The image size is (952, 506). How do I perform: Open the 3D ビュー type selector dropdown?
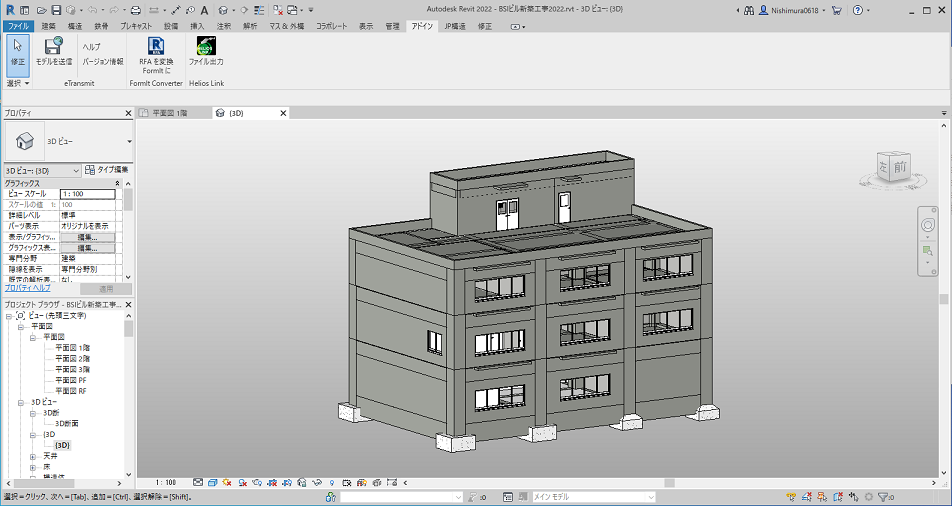click(129, 141)
